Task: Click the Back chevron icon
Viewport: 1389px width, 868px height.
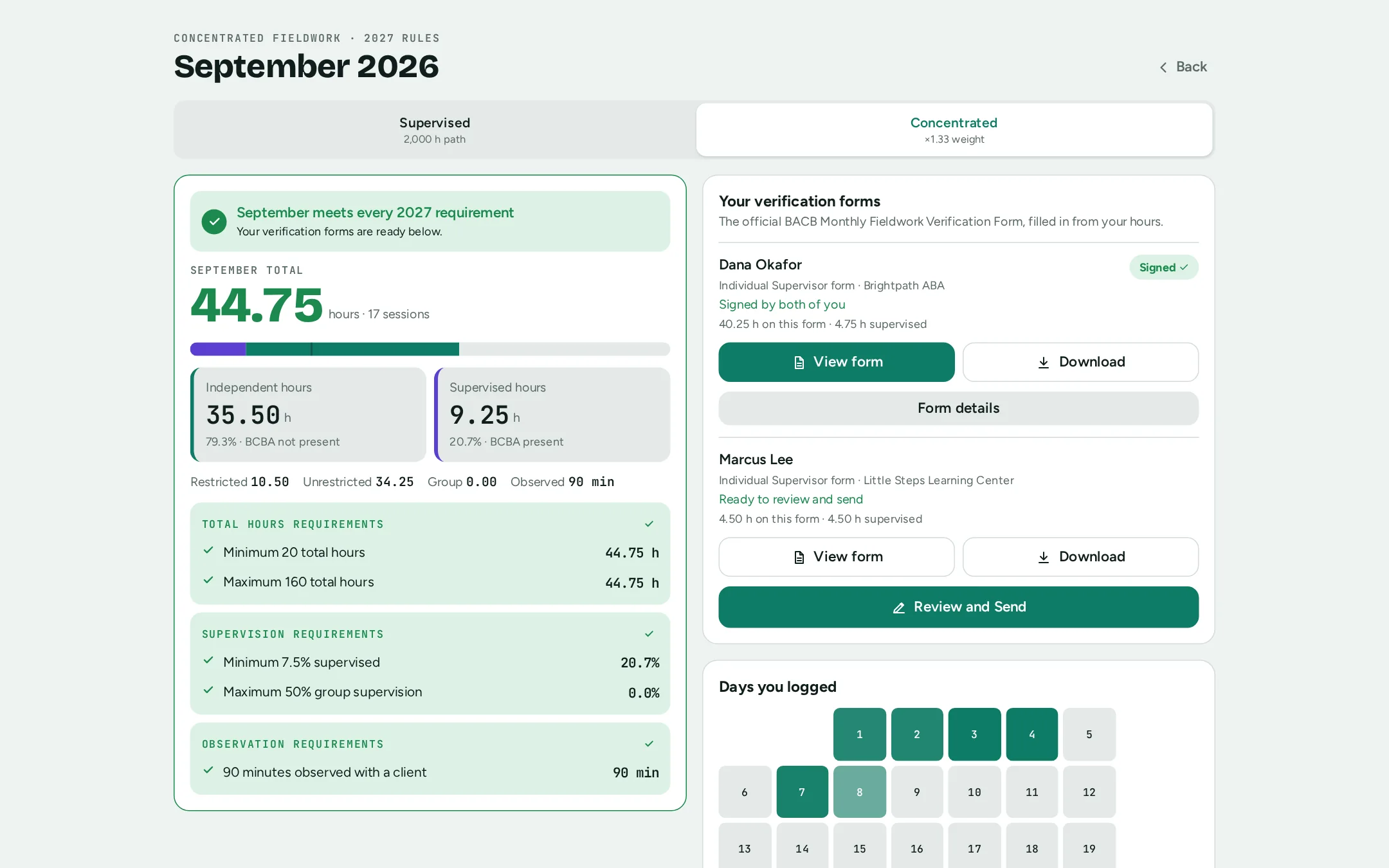Action: 1163,68
